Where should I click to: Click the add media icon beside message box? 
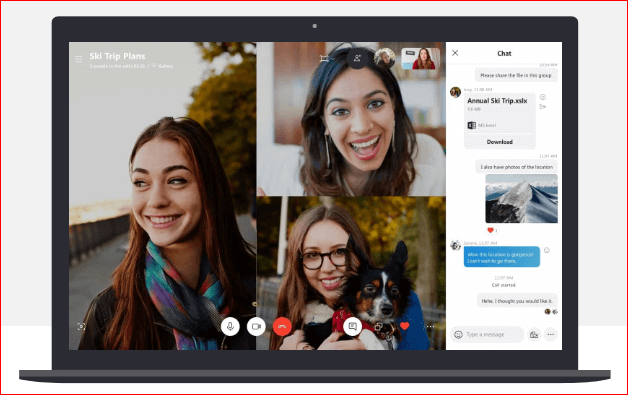(x=534, y=335)
